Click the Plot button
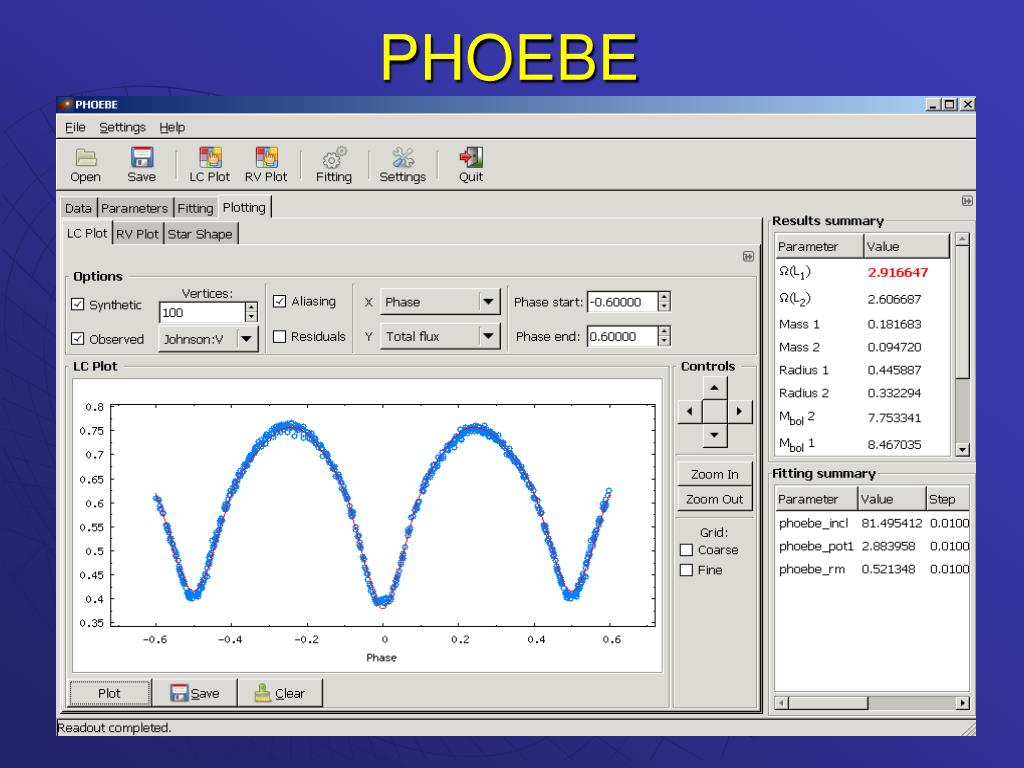1024x768 pixels. click(110, 693)
